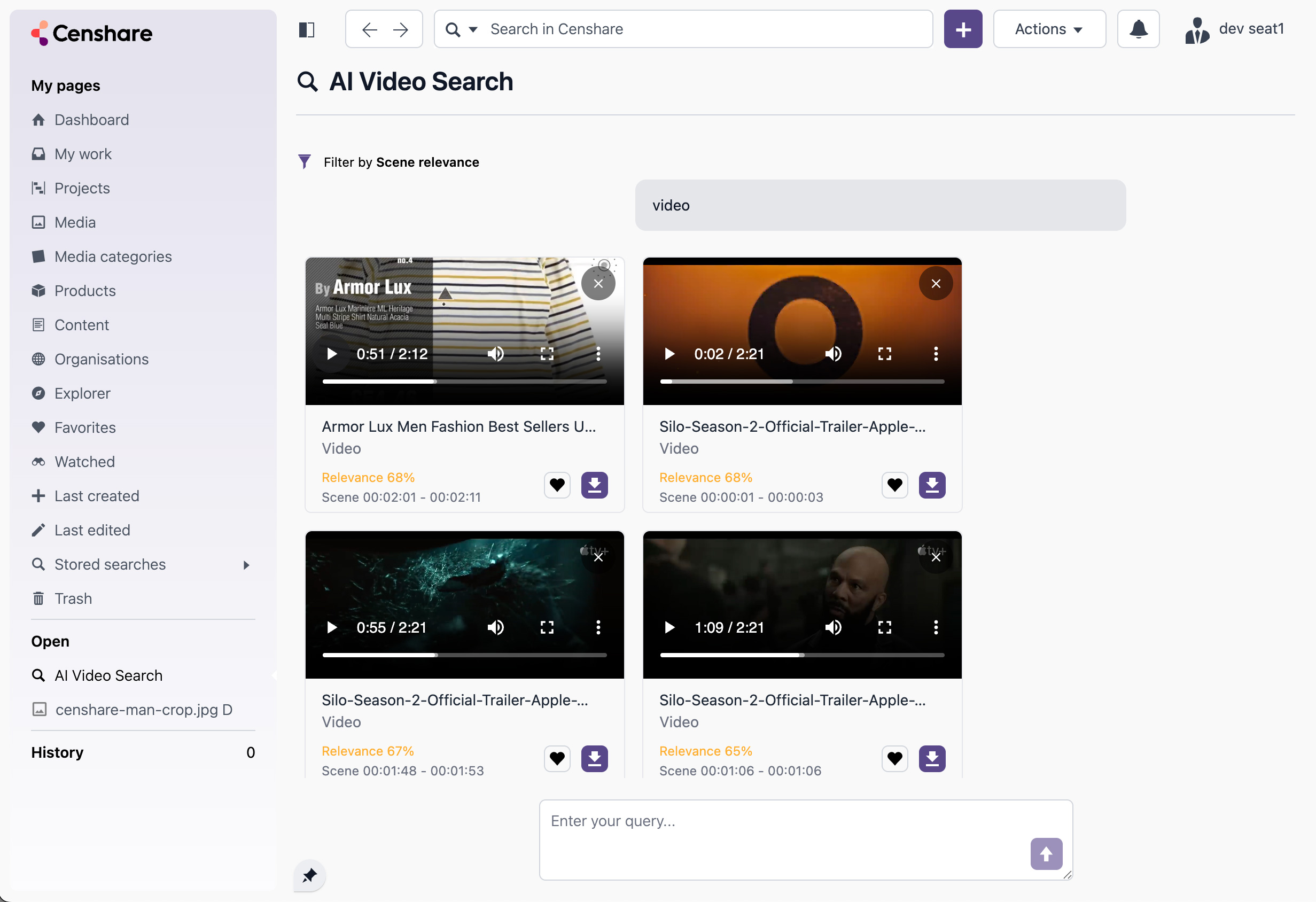1316x902 pixels.
Task: Click the purple plus create button
Action: (x=963, y=29)
